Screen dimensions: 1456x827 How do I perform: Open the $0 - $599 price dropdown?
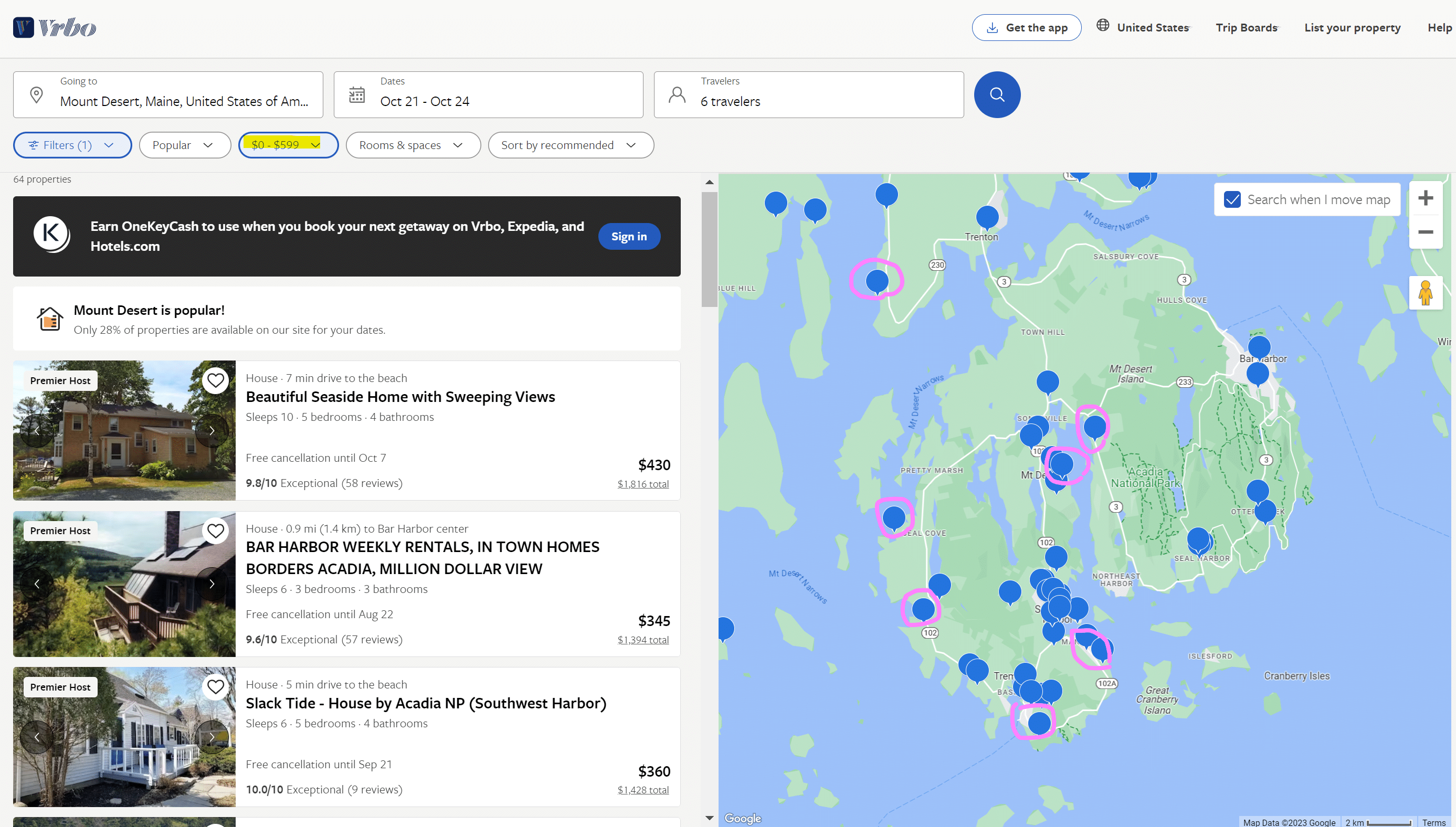click(288, 145)
